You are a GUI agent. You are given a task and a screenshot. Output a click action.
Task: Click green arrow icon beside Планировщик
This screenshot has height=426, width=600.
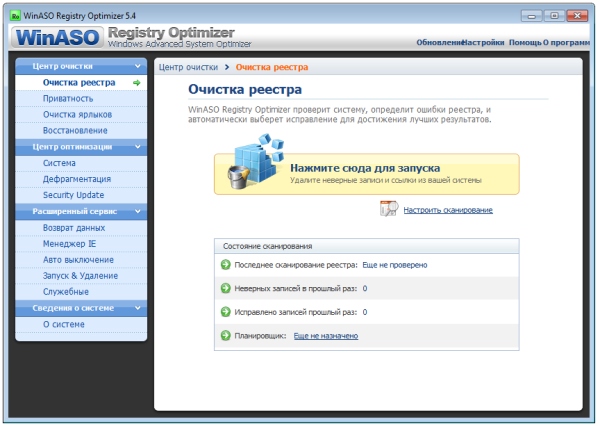pyautogui.click(x=225, y=336)
